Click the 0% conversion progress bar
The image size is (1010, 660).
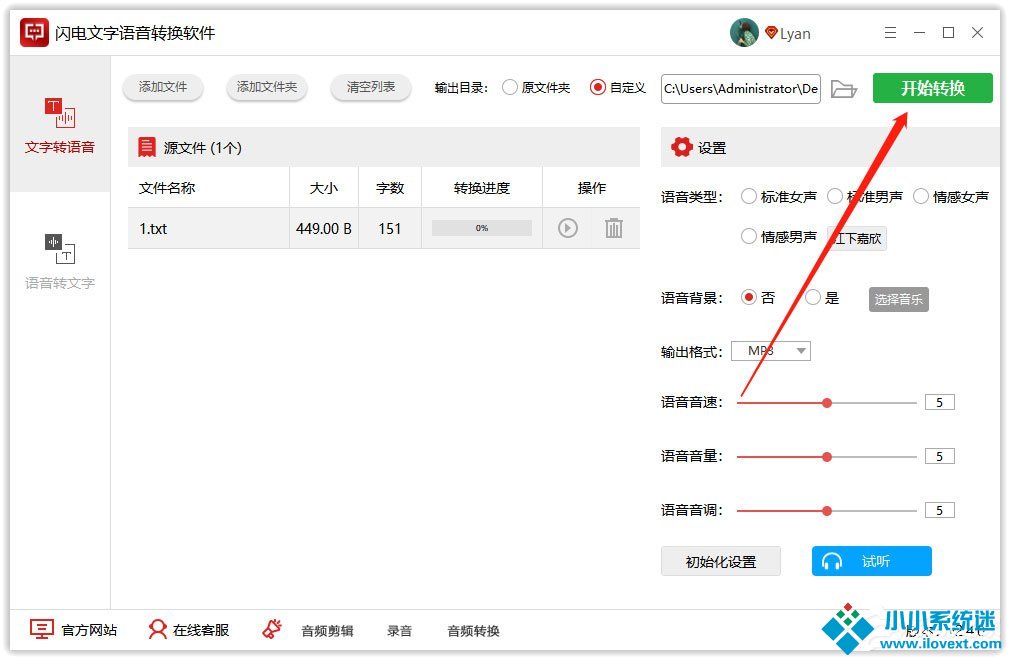tap(482, 228)
